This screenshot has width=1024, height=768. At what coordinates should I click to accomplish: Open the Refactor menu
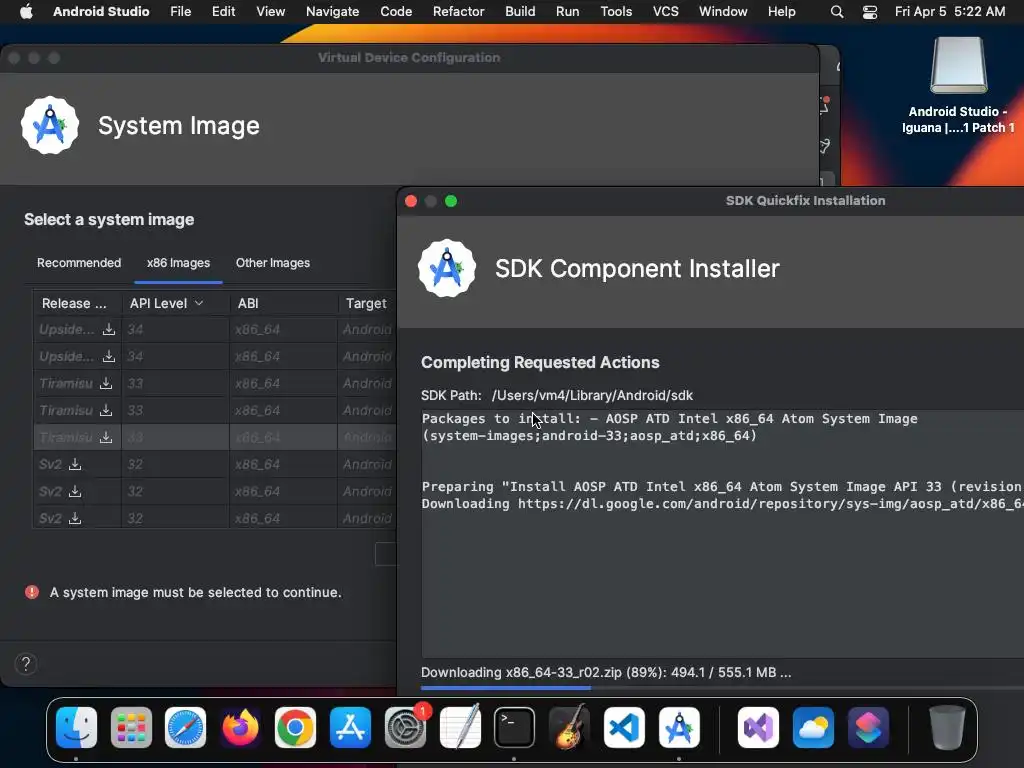(458, 12)
